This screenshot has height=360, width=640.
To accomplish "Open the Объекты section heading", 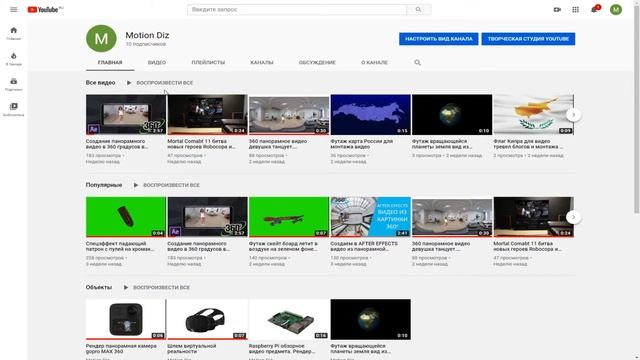I will [x=99, y=288].
